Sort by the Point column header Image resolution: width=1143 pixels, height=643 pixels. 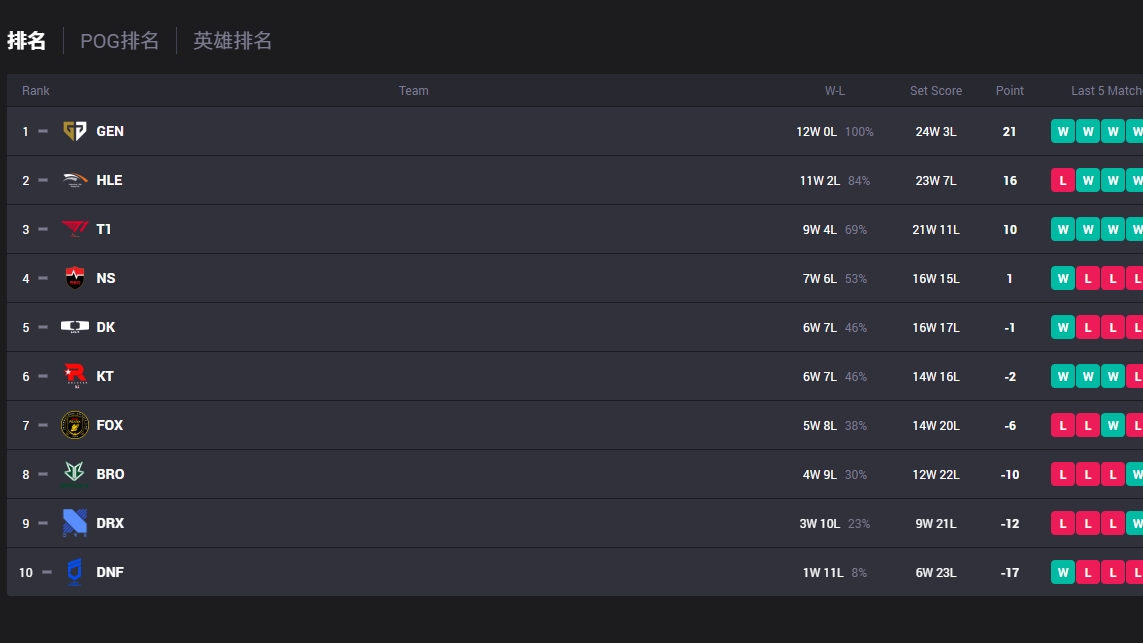pos(1010,90)
